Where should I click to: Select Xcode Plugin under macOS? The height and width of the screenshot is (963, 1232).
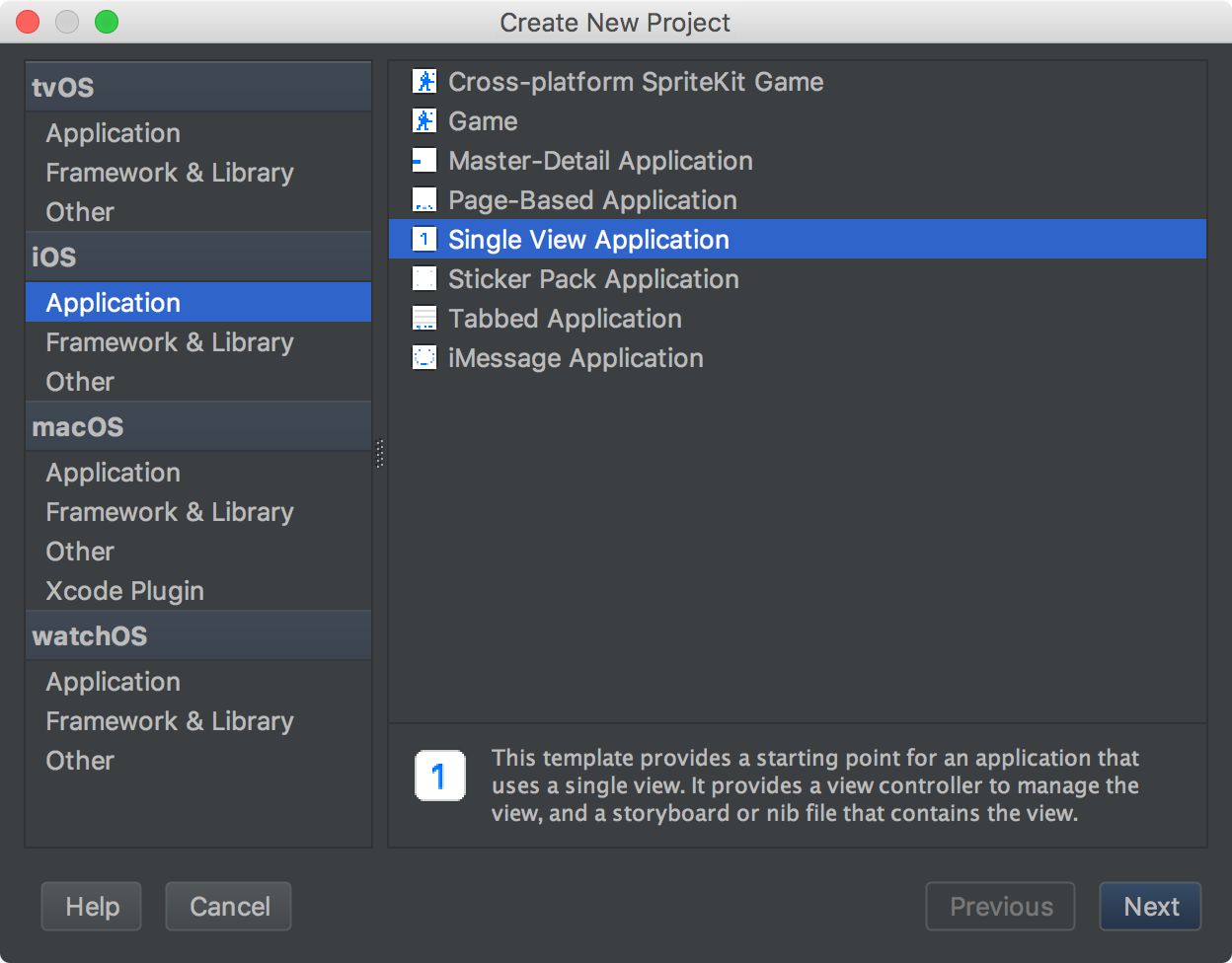tap(125, 591)
